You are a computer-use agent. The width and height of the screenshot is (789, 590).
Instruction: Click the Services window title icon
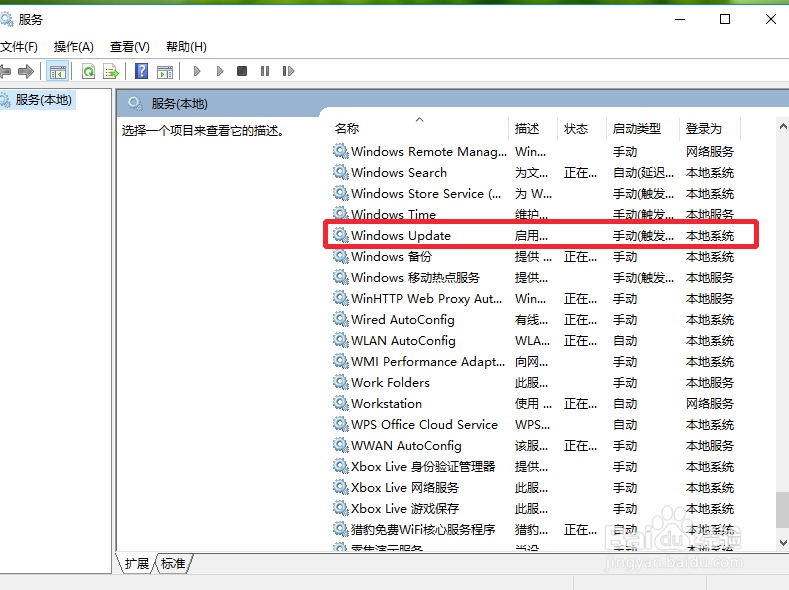point(7,20)
